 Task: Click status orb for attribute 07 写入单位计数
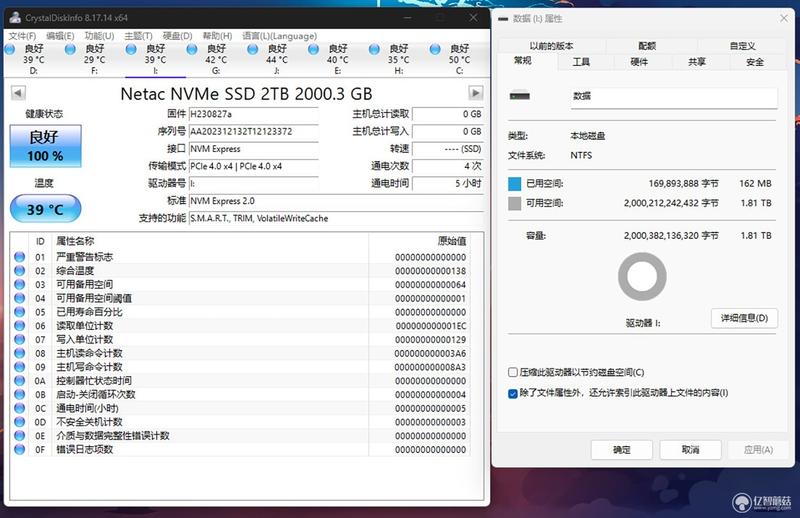pyautogui.click(x=19, y=339)
